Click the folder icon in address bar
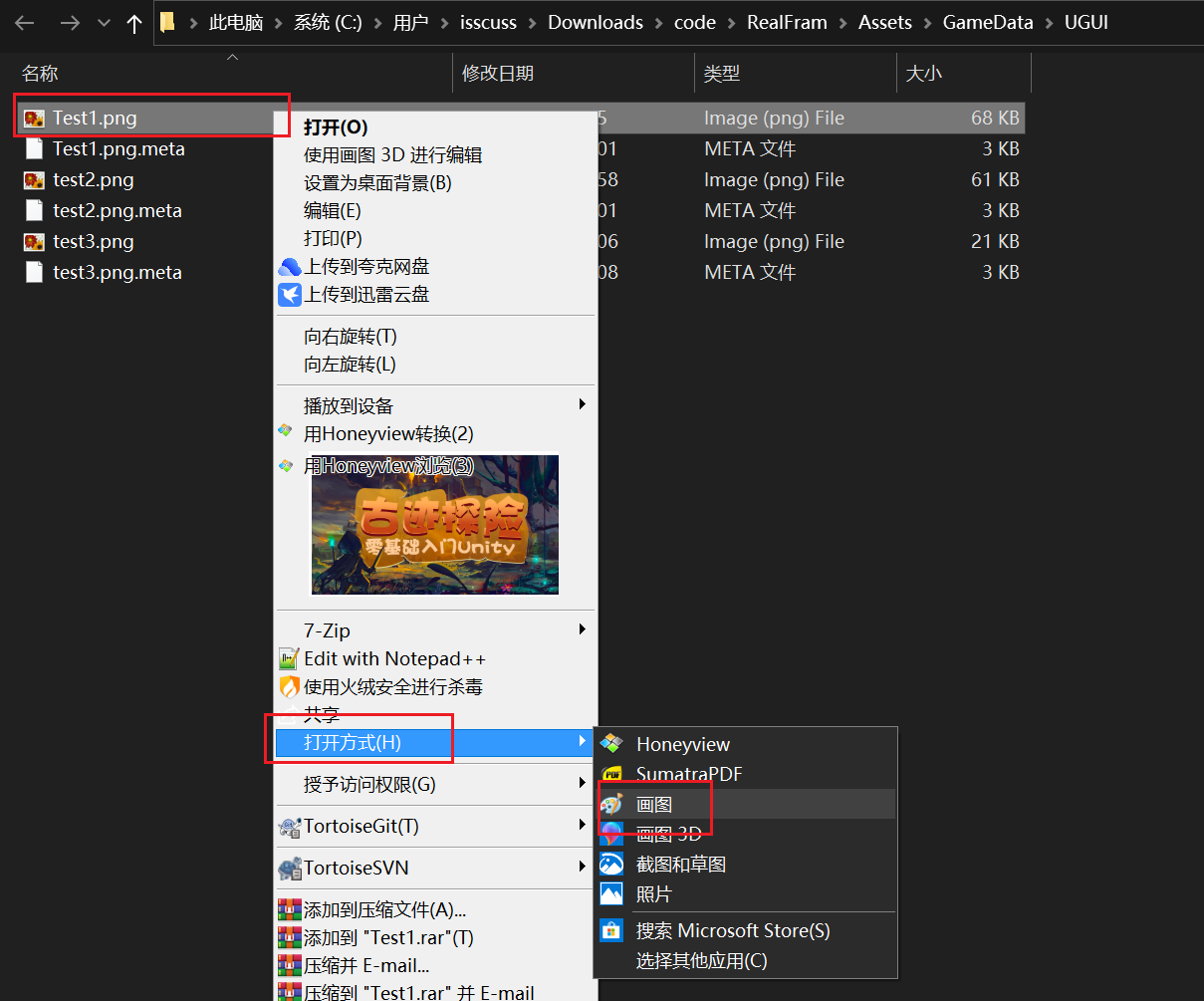This screenshot has width=1204, height=1001. click(x=167, y=22)
